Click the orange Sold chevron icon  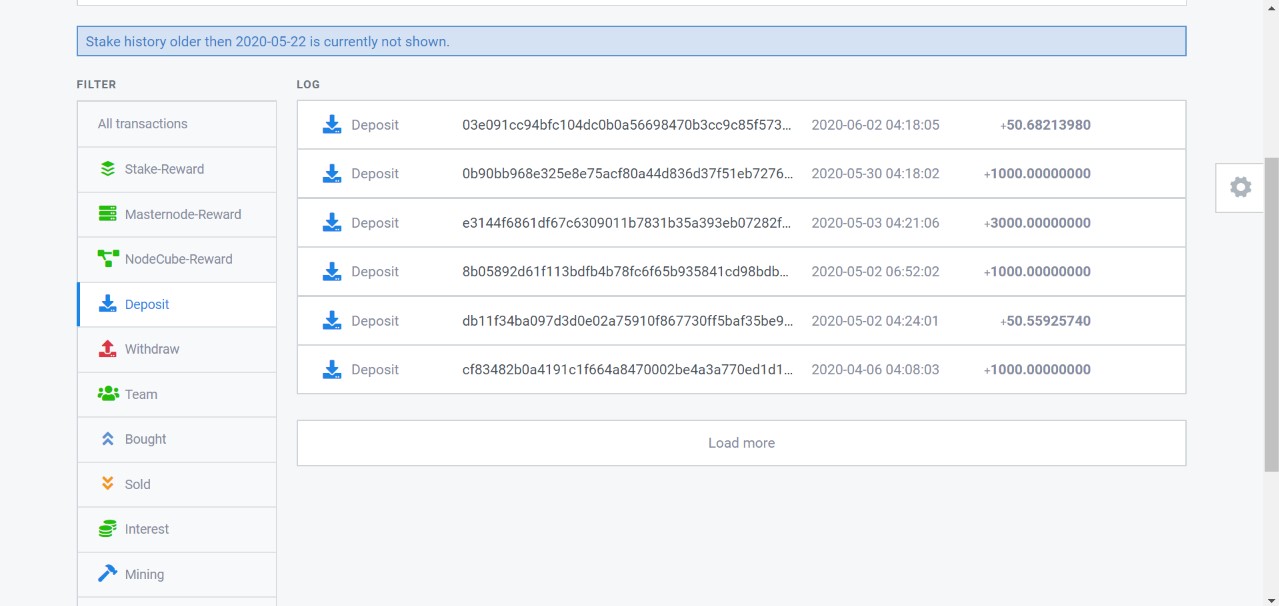click(108, 484)
